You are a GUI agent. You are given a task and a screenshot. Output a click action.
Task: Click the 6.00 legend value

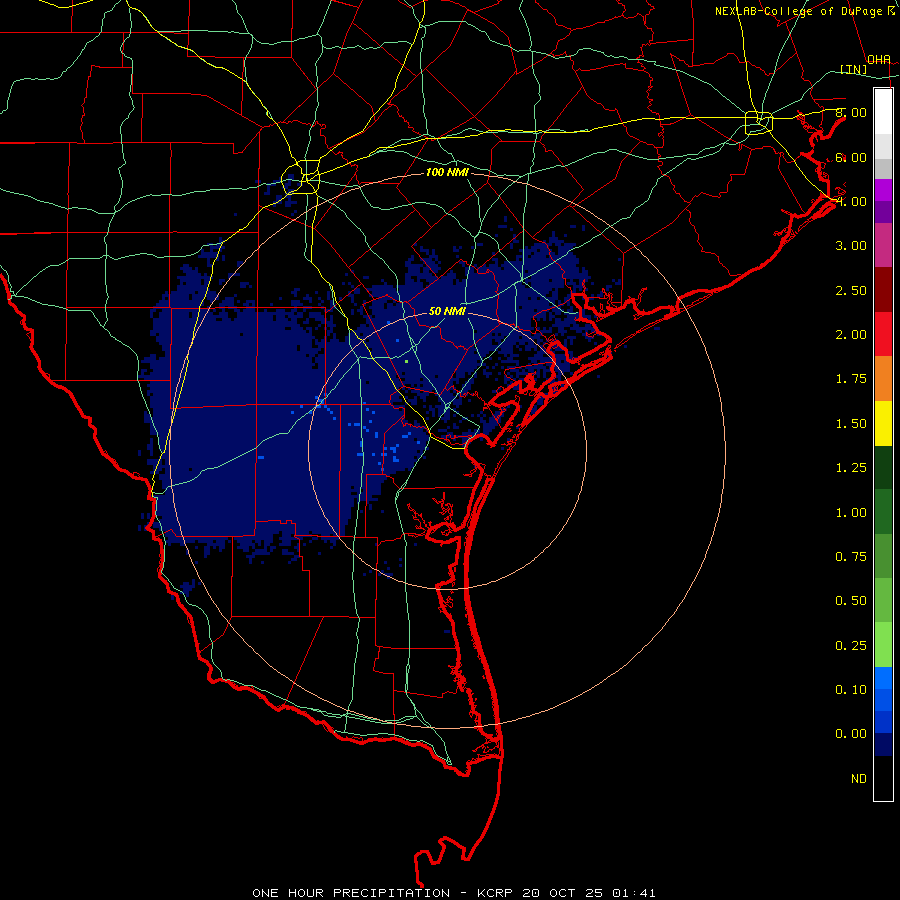pos(851,157)
